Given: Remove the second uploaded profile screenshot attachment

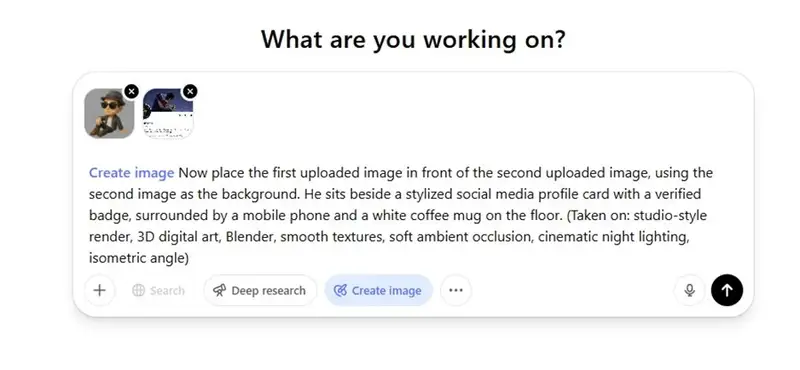Looking at the screenshot, I should pyautogui.click(x=190, y=91).
